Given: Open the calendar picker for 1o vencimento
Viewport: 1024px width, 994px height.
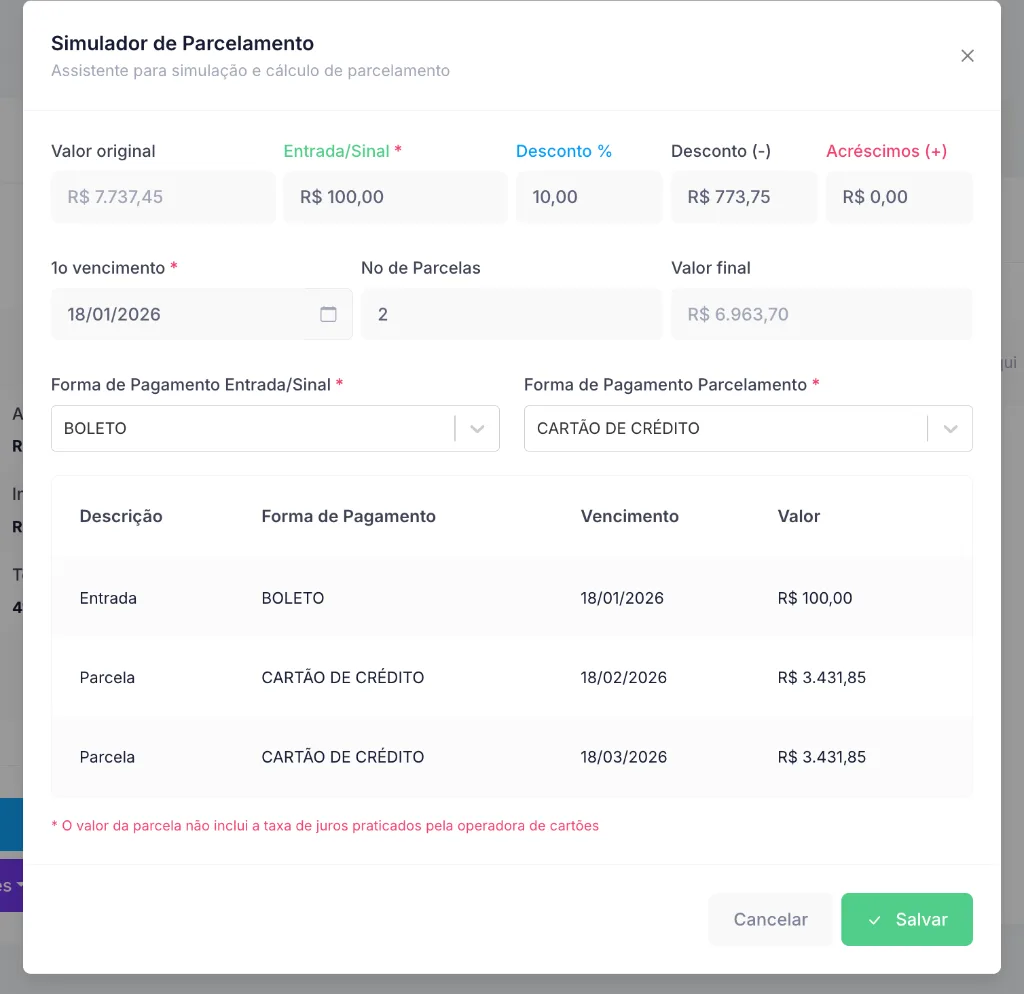Looking at the screenshot, I should 328,314.
